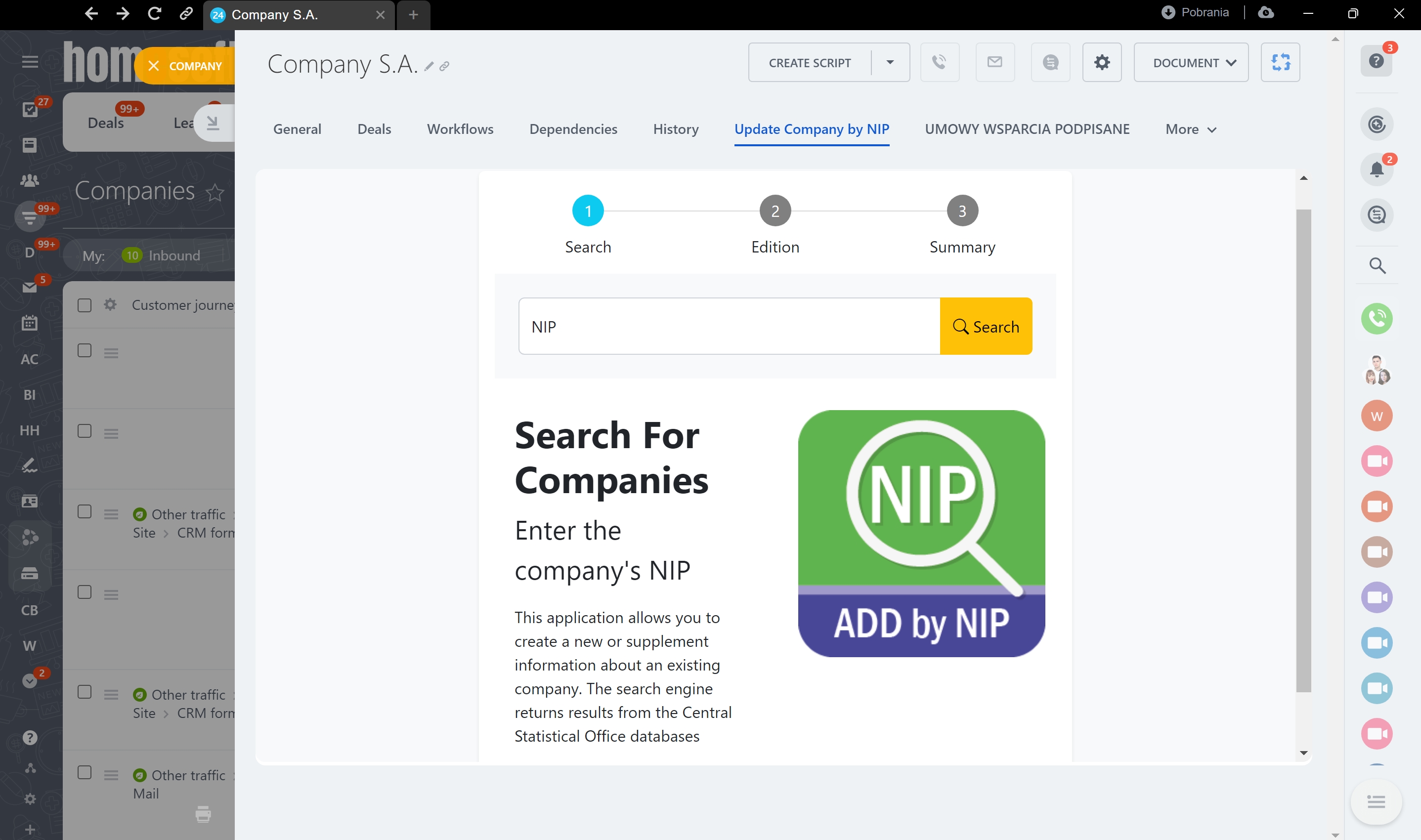
Task: Click the phone call icon in company header
Action: pyautogui.click(x=939, y=62)
